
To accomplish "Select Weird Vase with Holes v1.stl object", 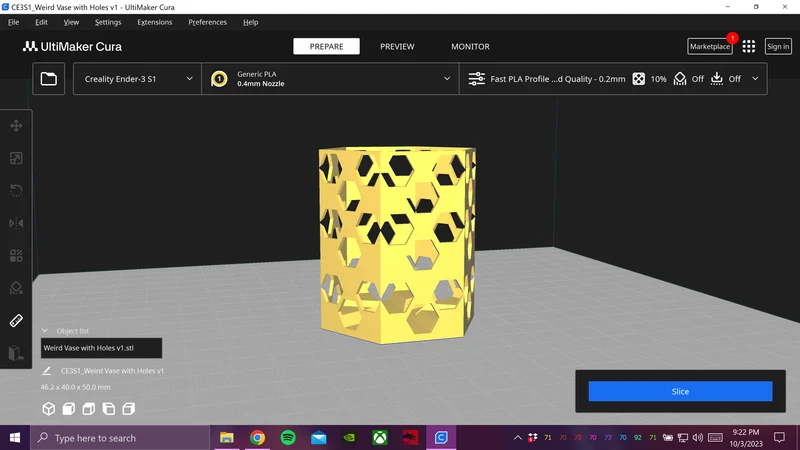I will coord(102,348).
